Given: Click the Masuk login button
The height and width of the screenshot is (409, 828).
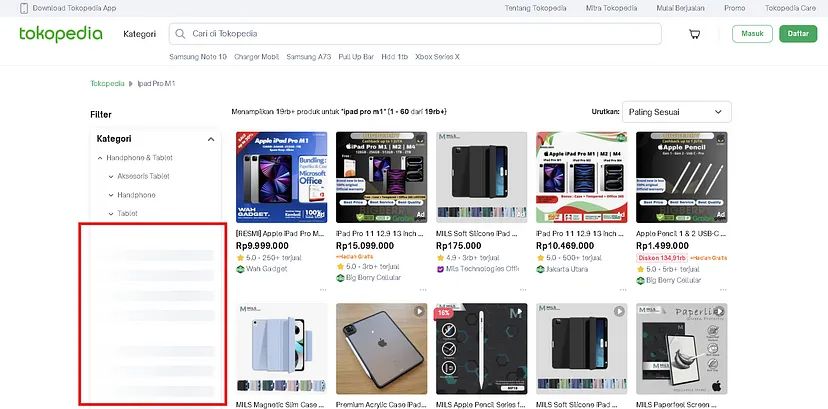Looking at the screenshot, I should (752, 34).
